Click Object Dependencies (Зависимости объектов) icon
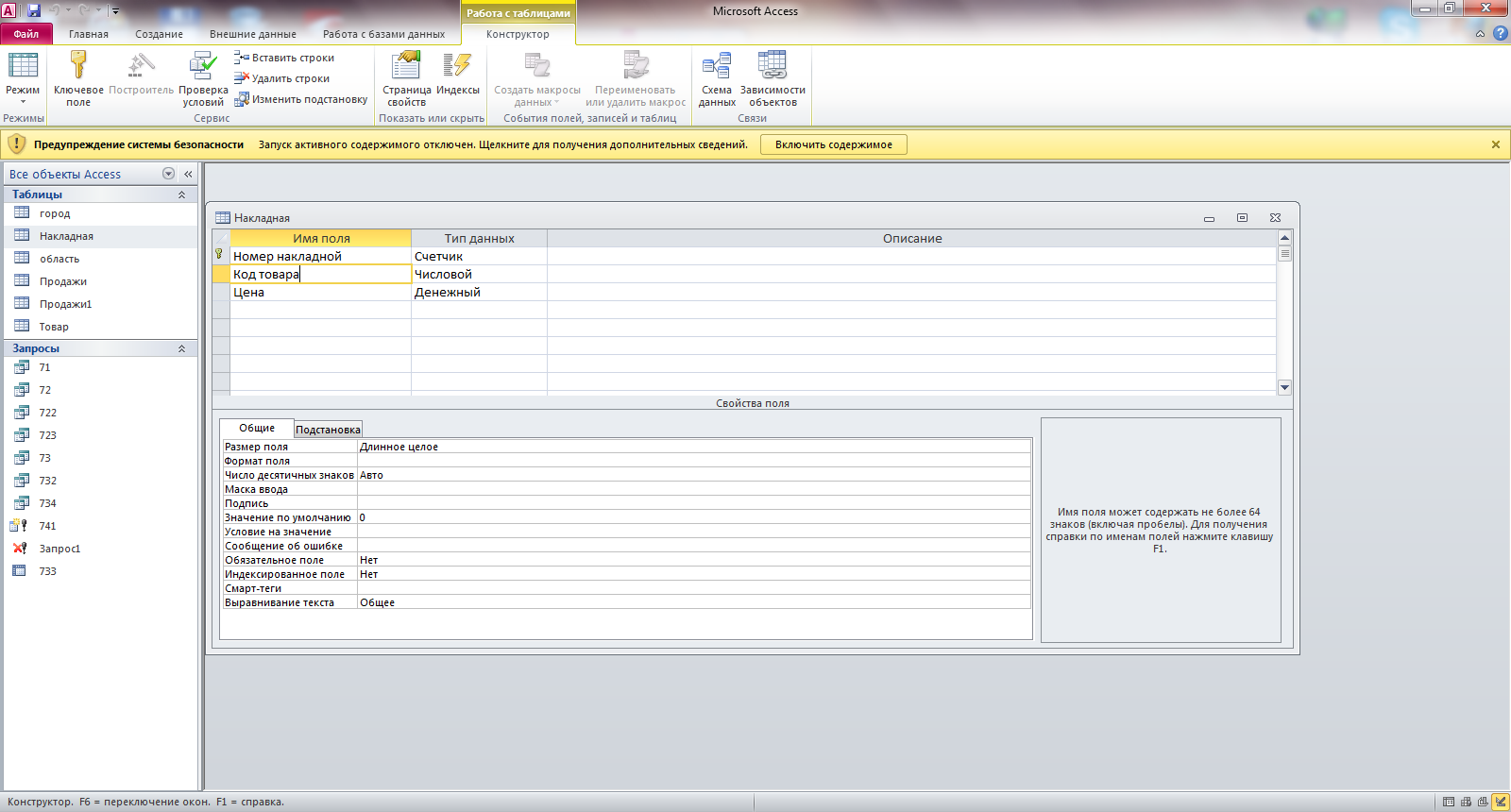The width and height of the screenshot is (1511, 812). (772, 66)
